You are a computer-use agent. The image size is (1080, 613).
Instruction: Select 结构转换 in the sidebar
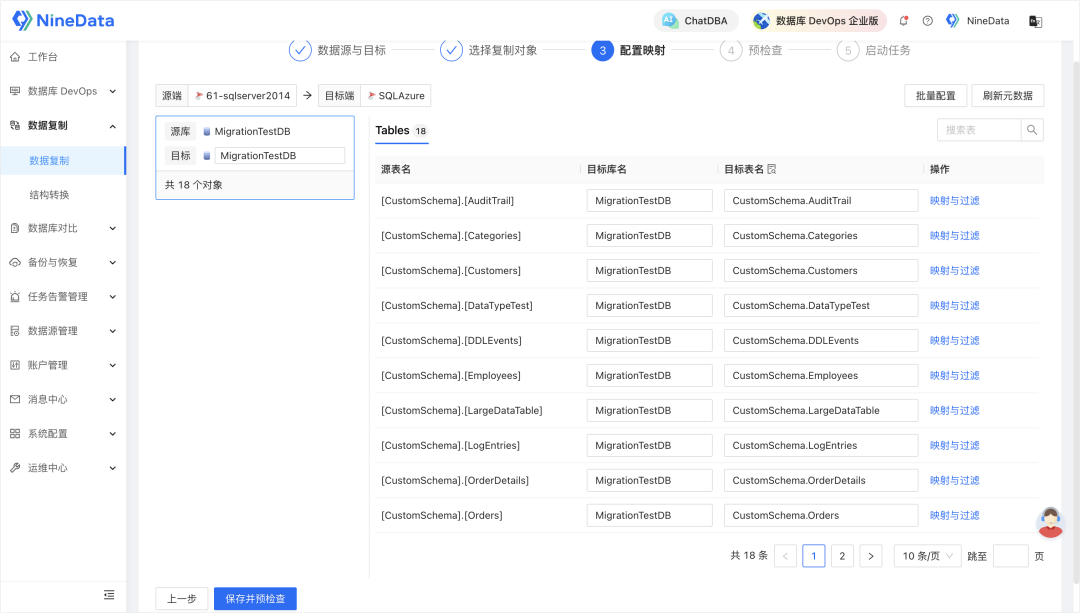tap(50, 194)
